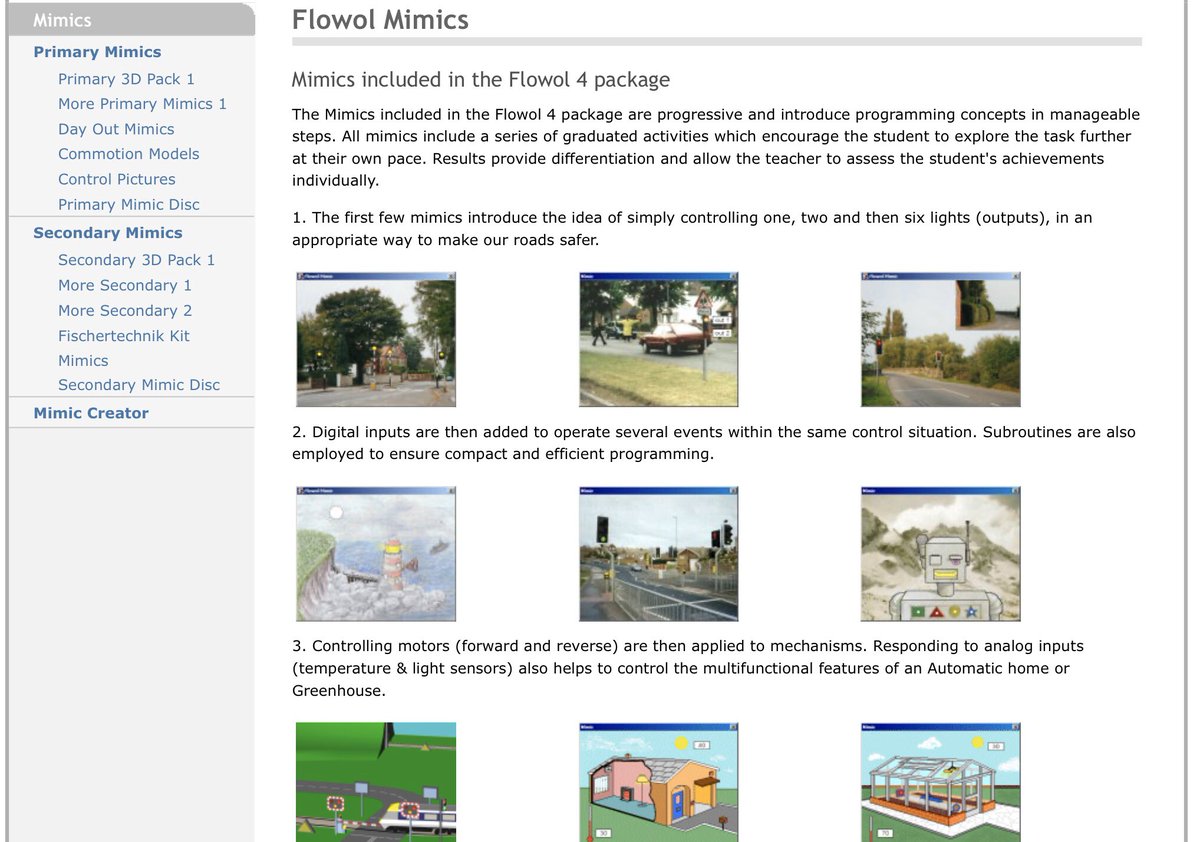Select 'Mimics included in the Flowol 4 package' heading
1200x842 pixels.
click(480, 80)
